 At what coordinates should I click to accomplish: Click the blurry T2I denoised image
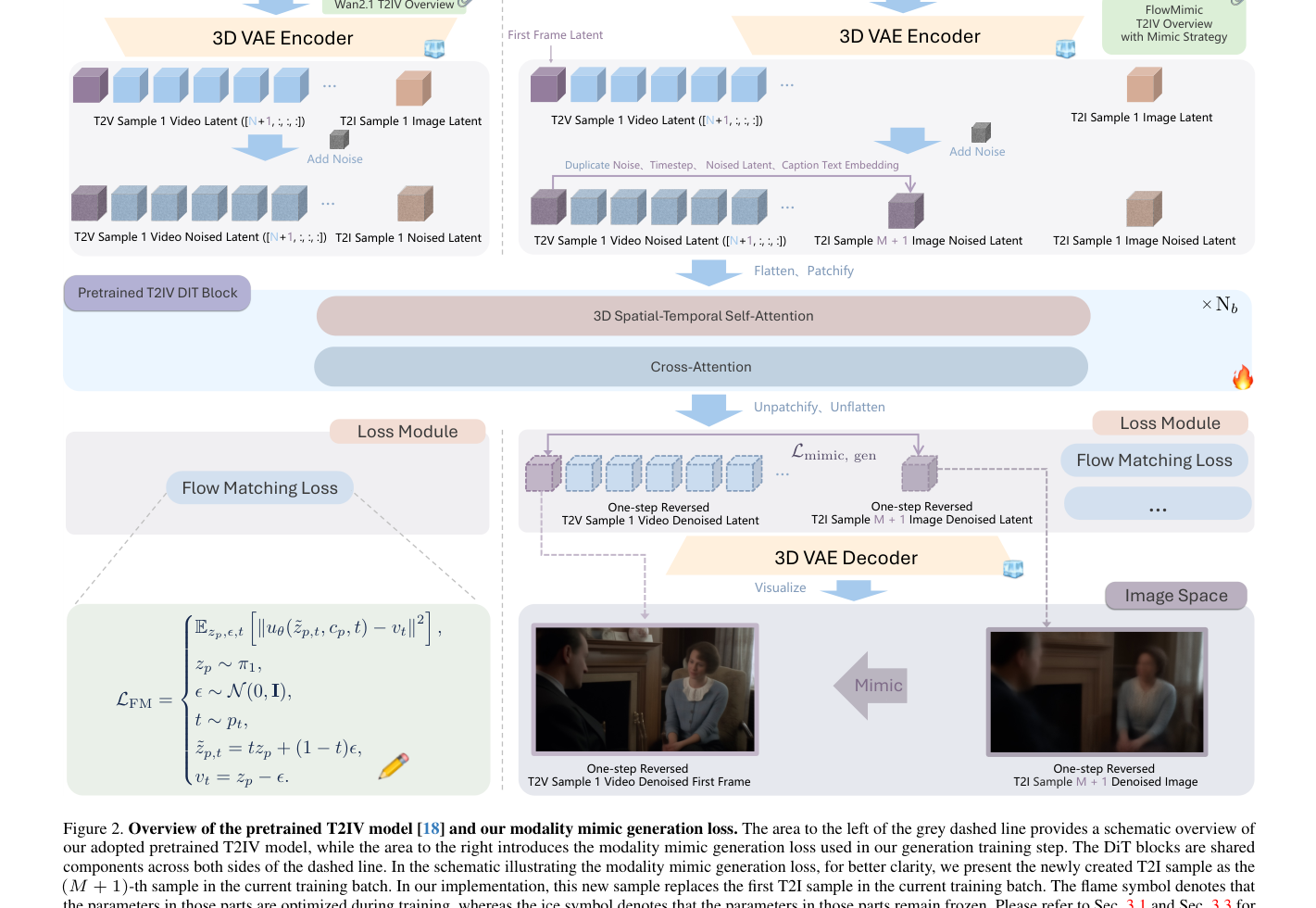point(1097,691)
